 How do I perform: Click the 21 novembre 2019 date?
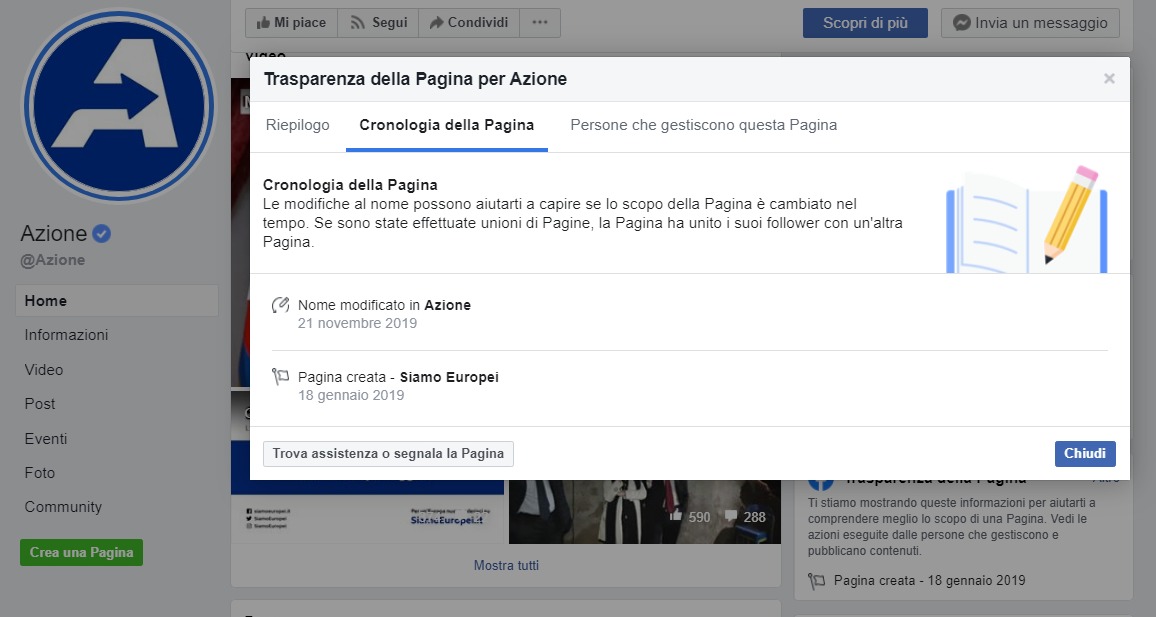pyautogui.click(x=358, y=323)
